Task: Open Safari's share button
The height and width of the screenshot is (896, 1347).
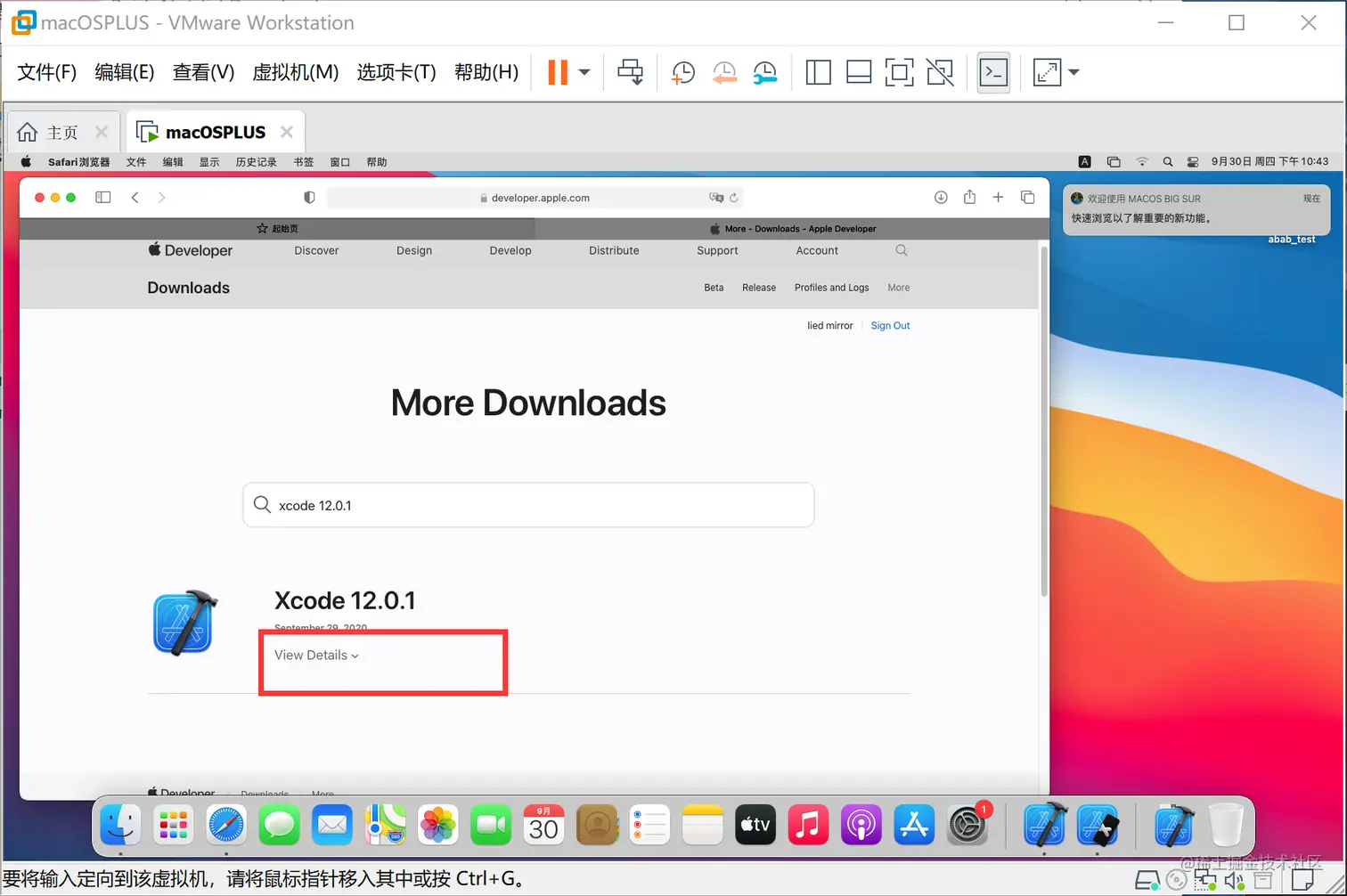Action: pyautogui.click(x=969, y=197)
